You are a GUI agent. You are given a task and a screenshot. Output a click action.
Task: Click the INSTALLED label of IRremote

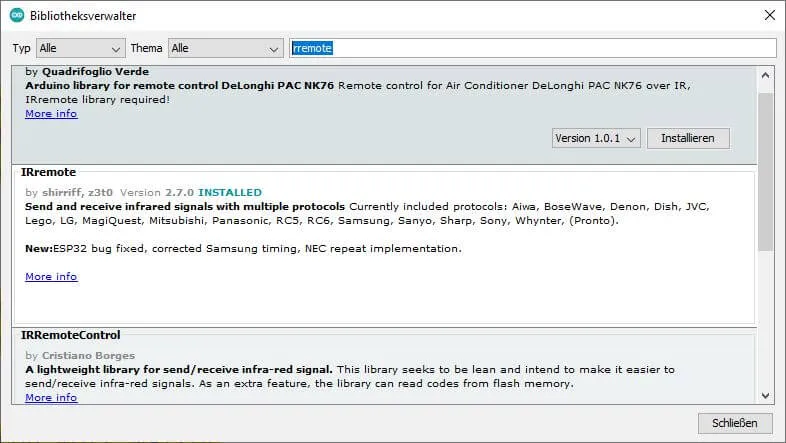point(230,192)
